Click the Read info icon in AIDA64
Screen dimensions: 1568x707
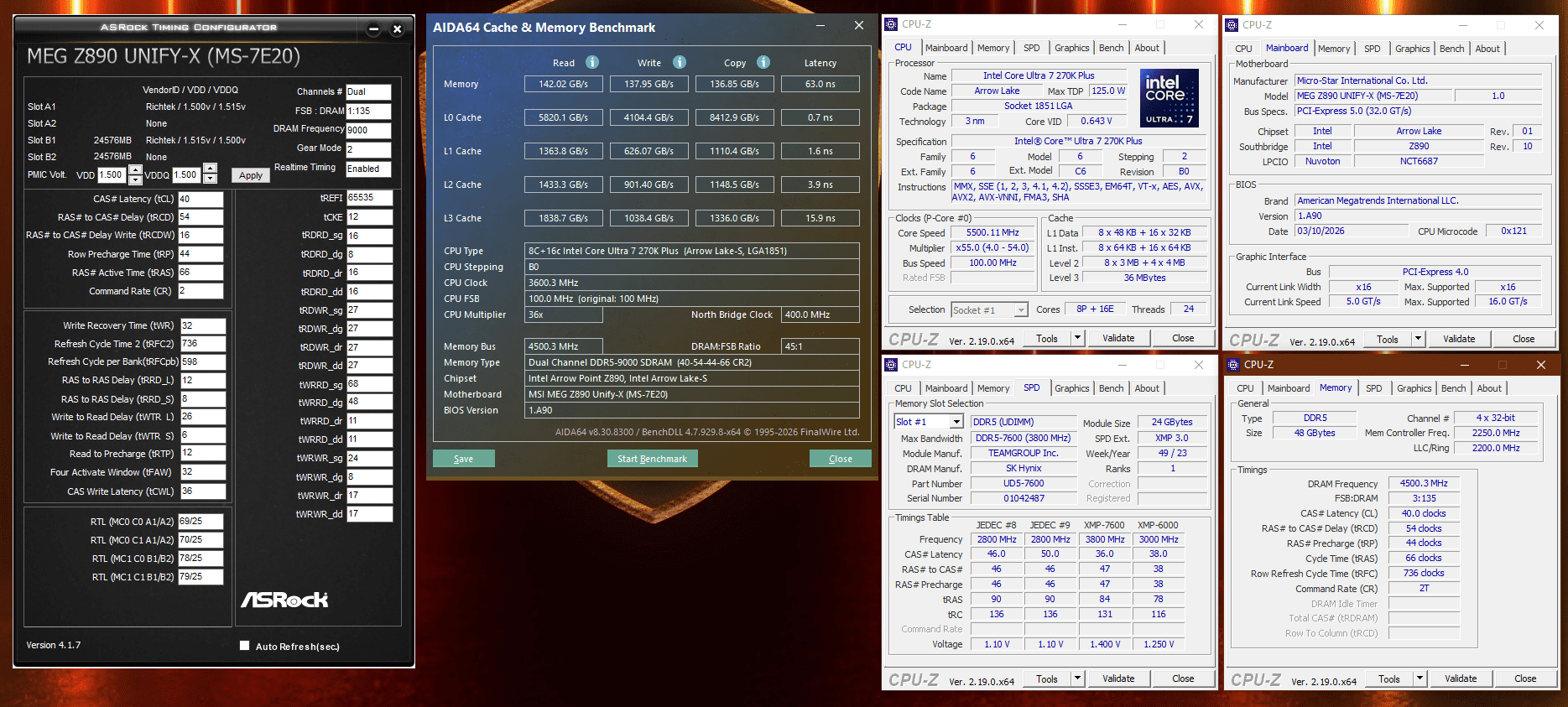click(592, 62)
